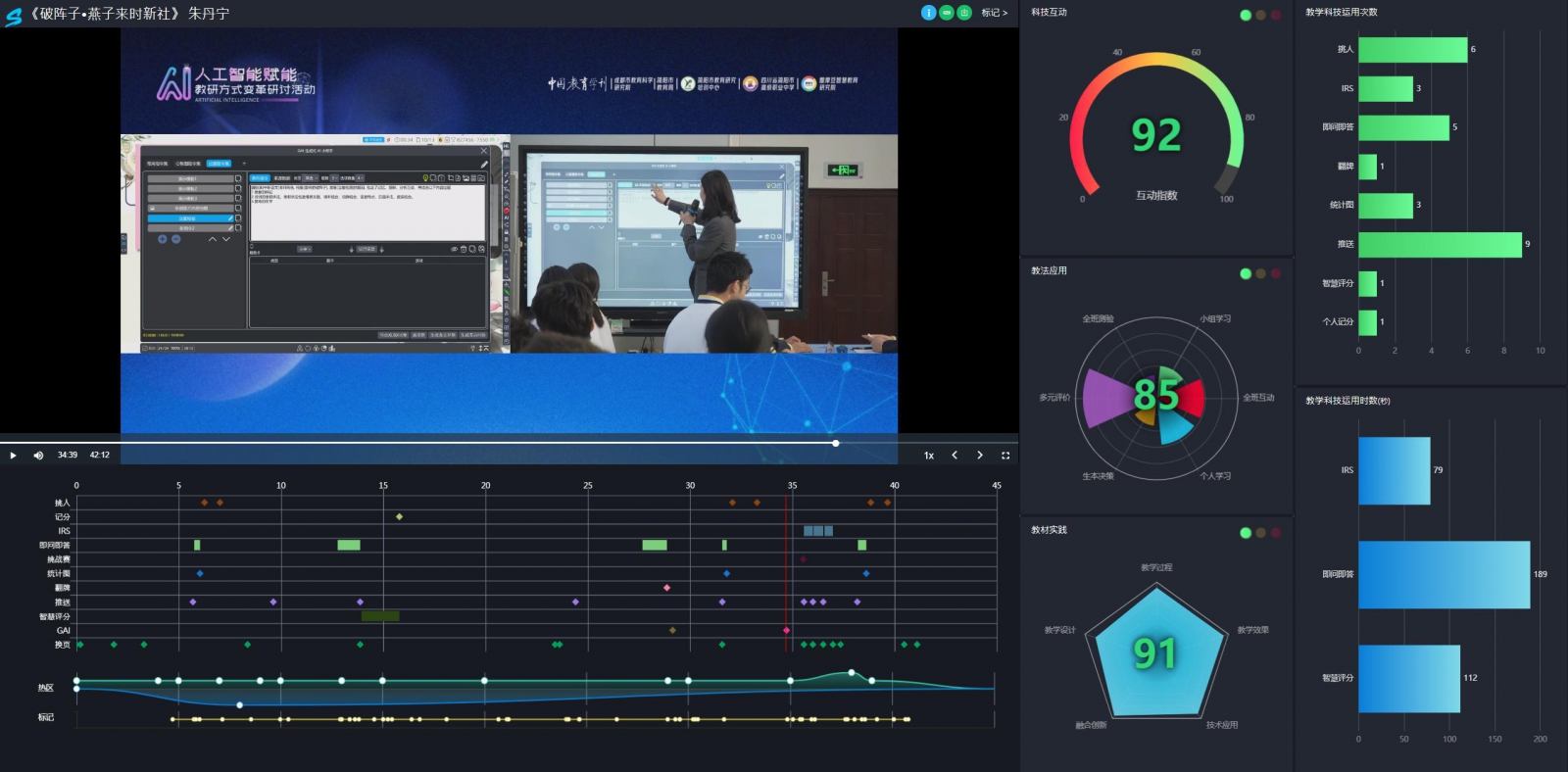Click the dark green 智慧评分 block on timeline
Screen dimensions: 1568x772
point(379,616)
